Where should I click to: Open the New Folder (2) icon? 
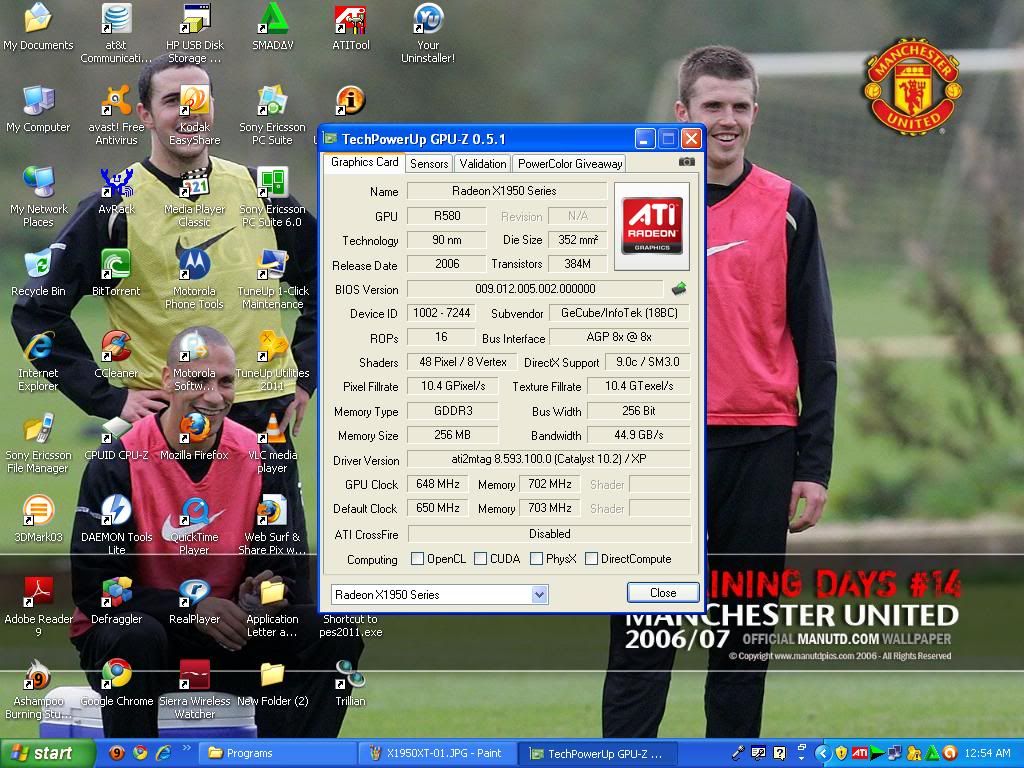(x=272, y=683)
